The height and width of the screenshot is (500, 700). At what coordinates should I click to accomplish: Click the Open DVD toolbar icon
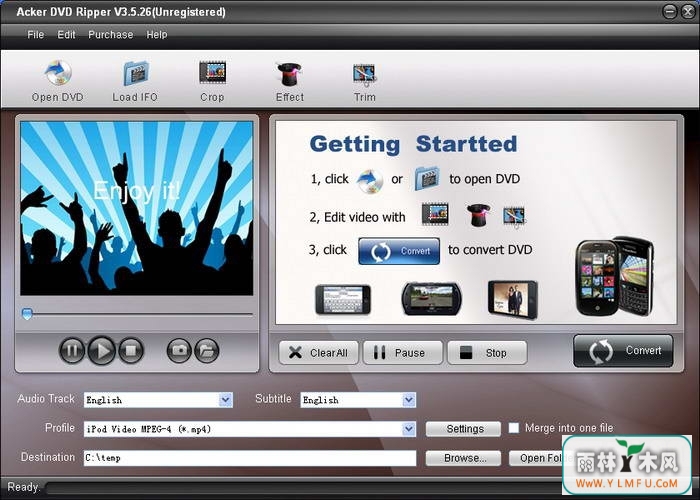58,81
